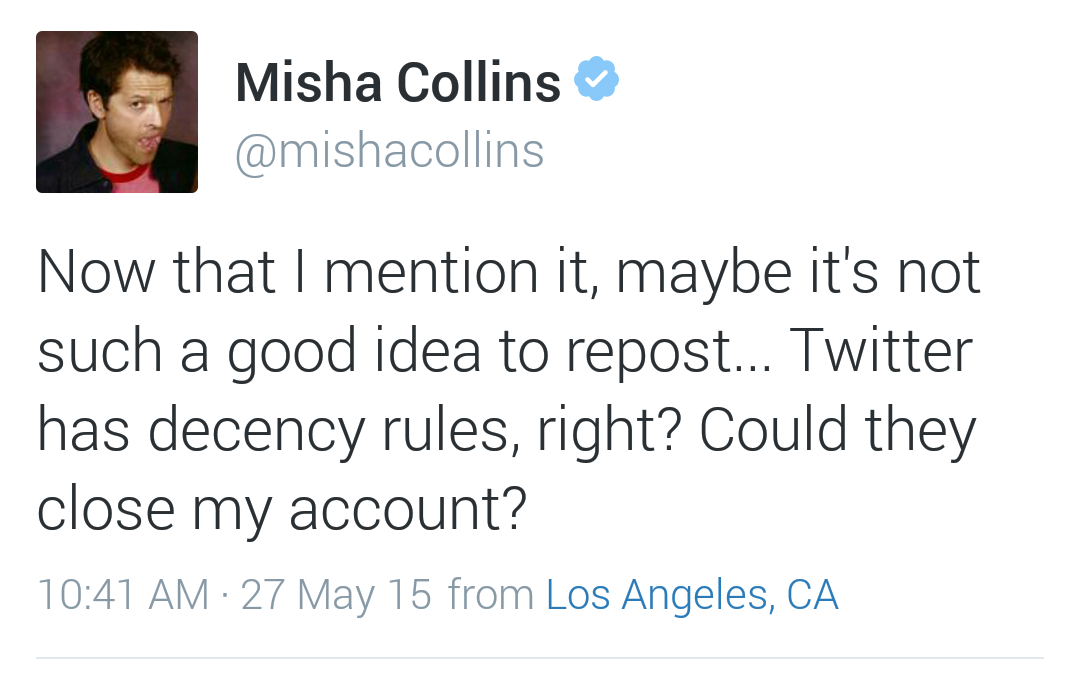Click the phrase "close my account?"
The height and width of the screenshot is (676, 1080).
pyautogui.click(x=281, y=509)
